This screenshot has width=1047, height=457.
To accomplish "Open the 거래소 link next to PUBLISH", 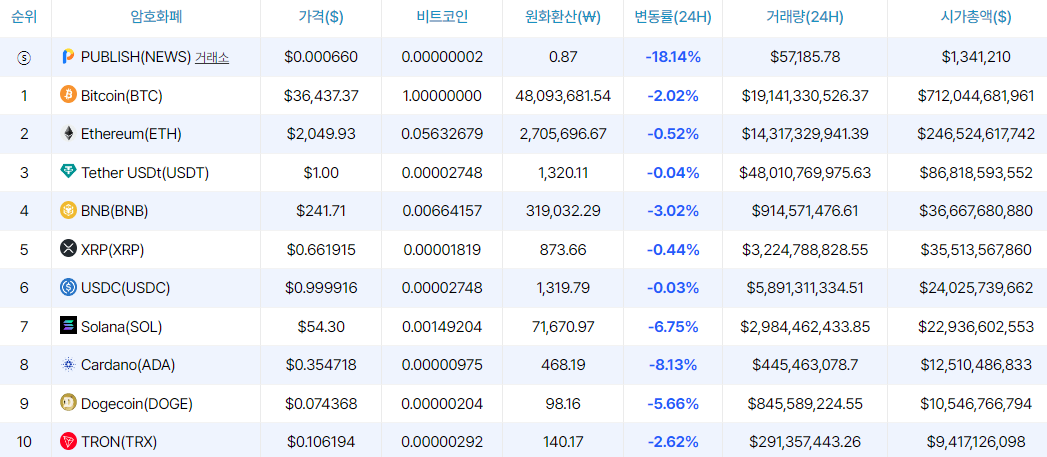I will [x=212, y=57].
